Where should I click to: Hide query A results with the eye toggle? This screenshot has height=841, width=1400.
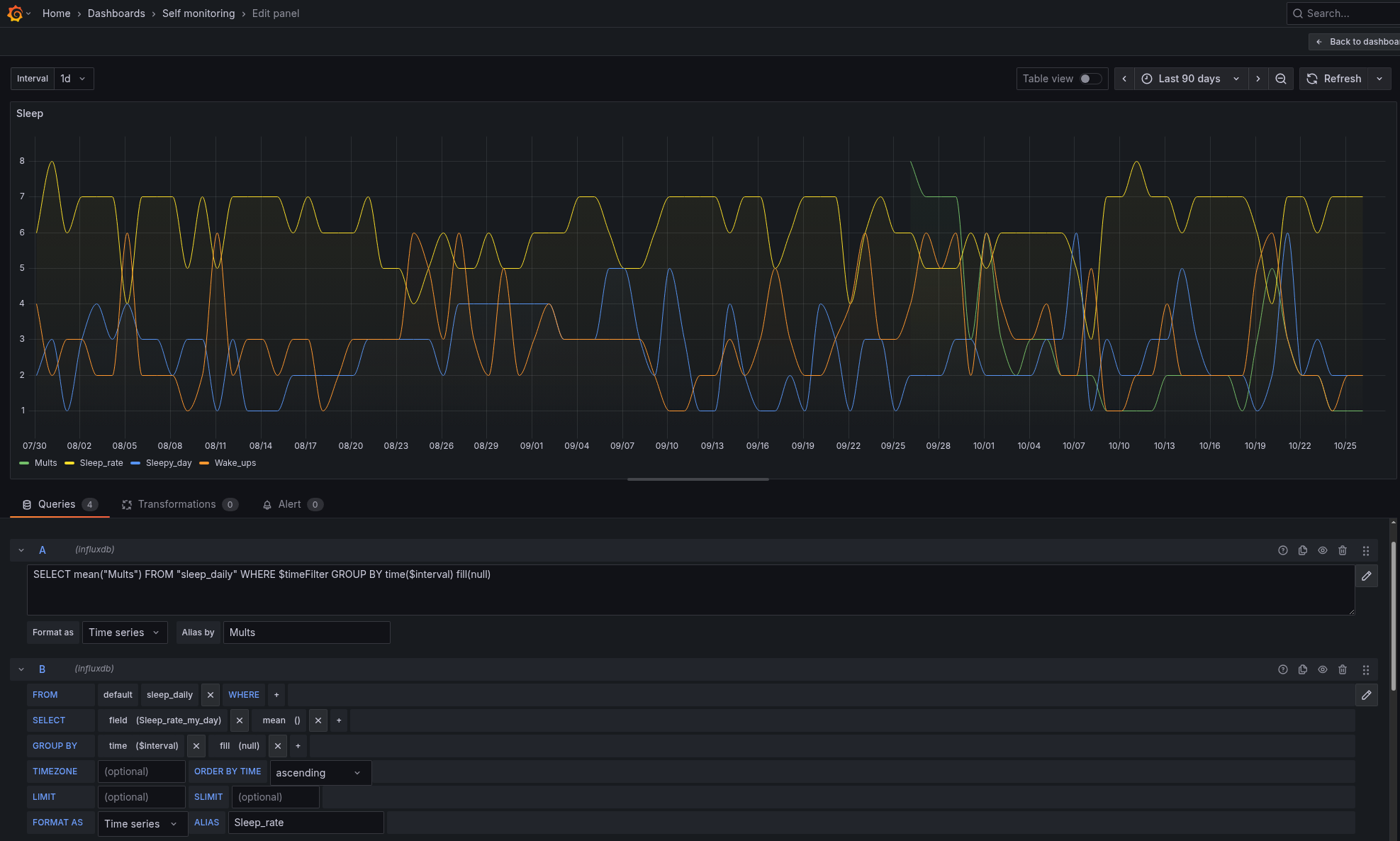pyautogui.click(x=1323, y=550)
